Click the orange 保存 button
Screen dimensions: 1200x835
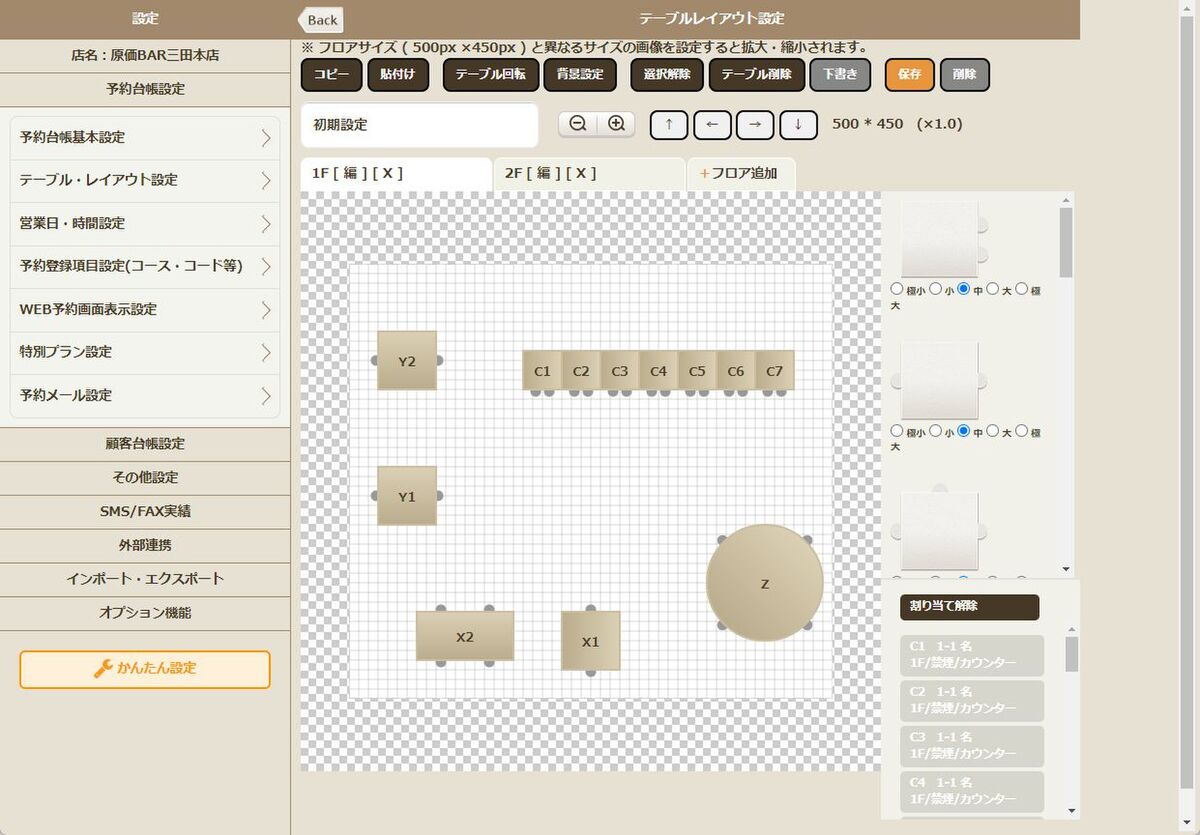tap(909, 75)
